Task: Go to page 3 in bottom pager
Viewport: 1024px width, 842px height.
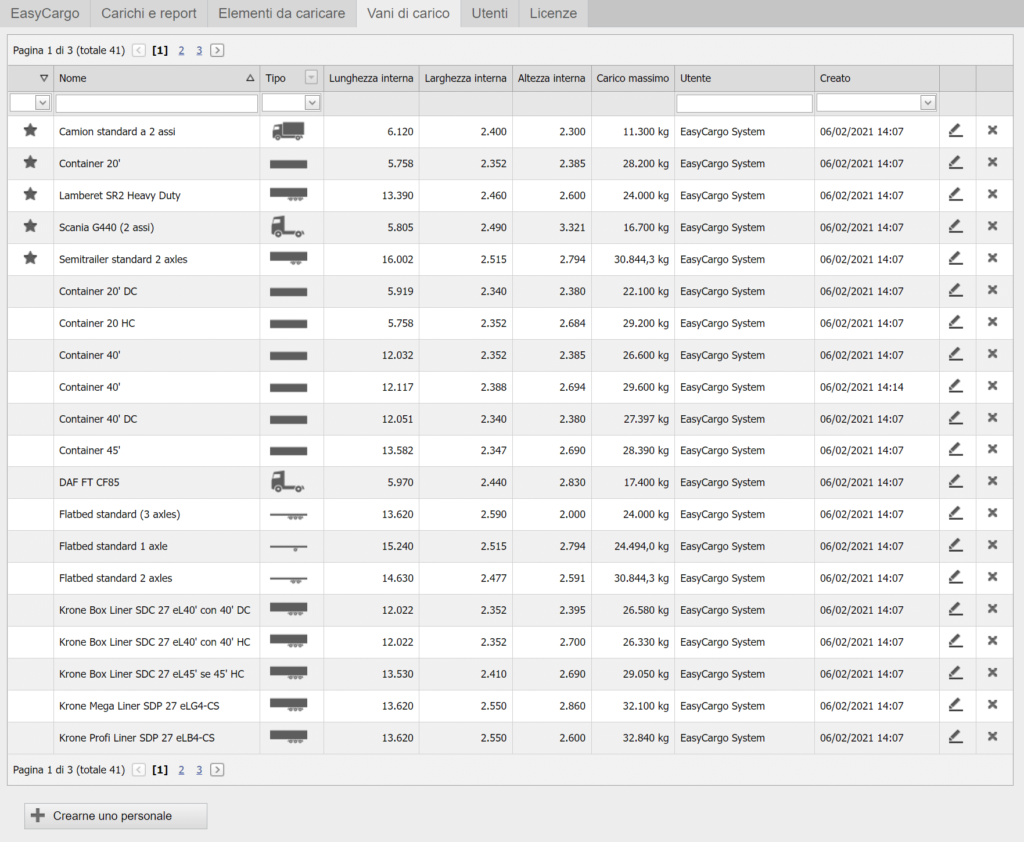Action: 199,769
